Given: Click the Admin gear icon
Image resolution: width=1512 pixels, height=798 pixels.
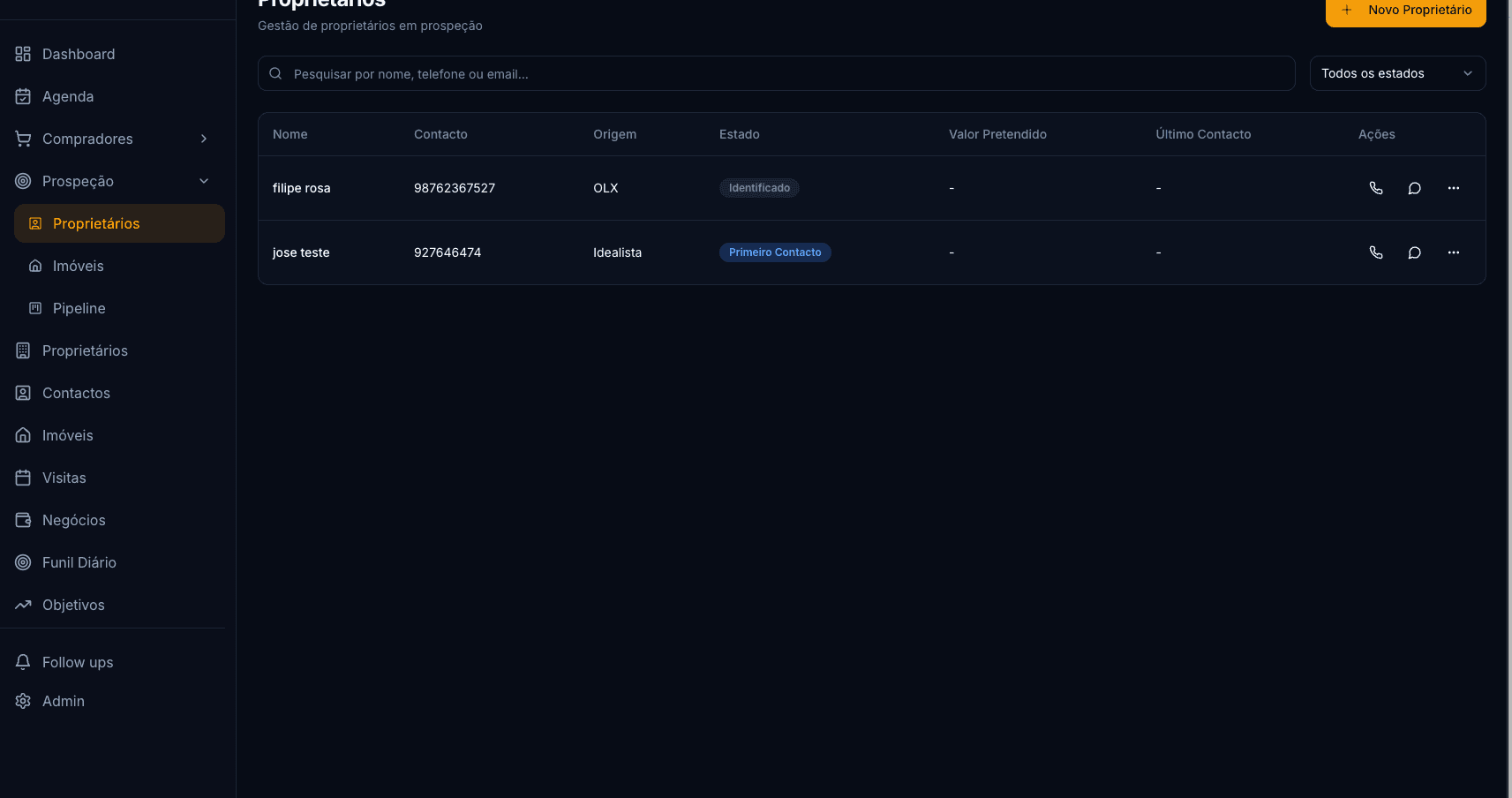Looking at the screenshot, I should pos(23,701).
